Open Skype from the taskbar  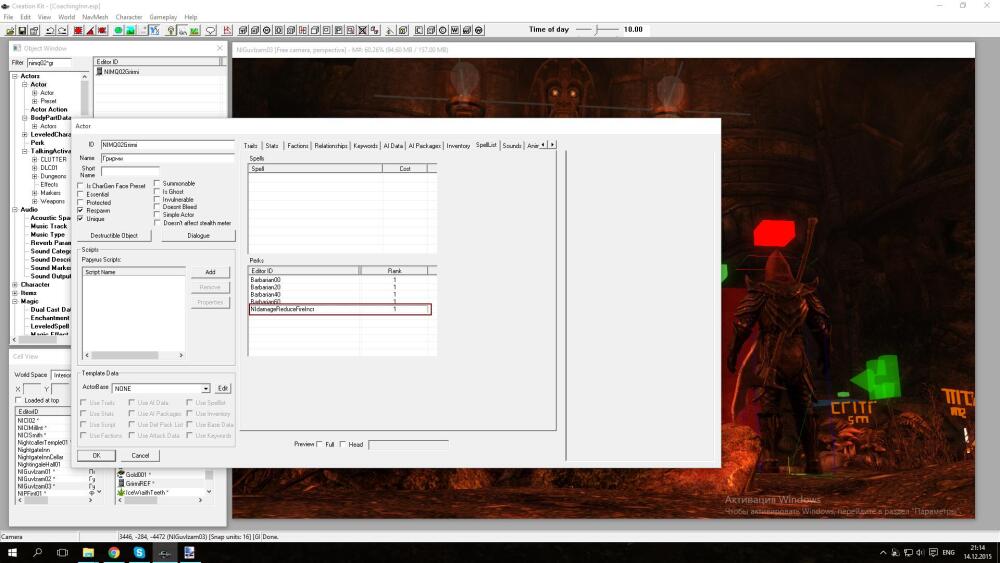(139, 553)
